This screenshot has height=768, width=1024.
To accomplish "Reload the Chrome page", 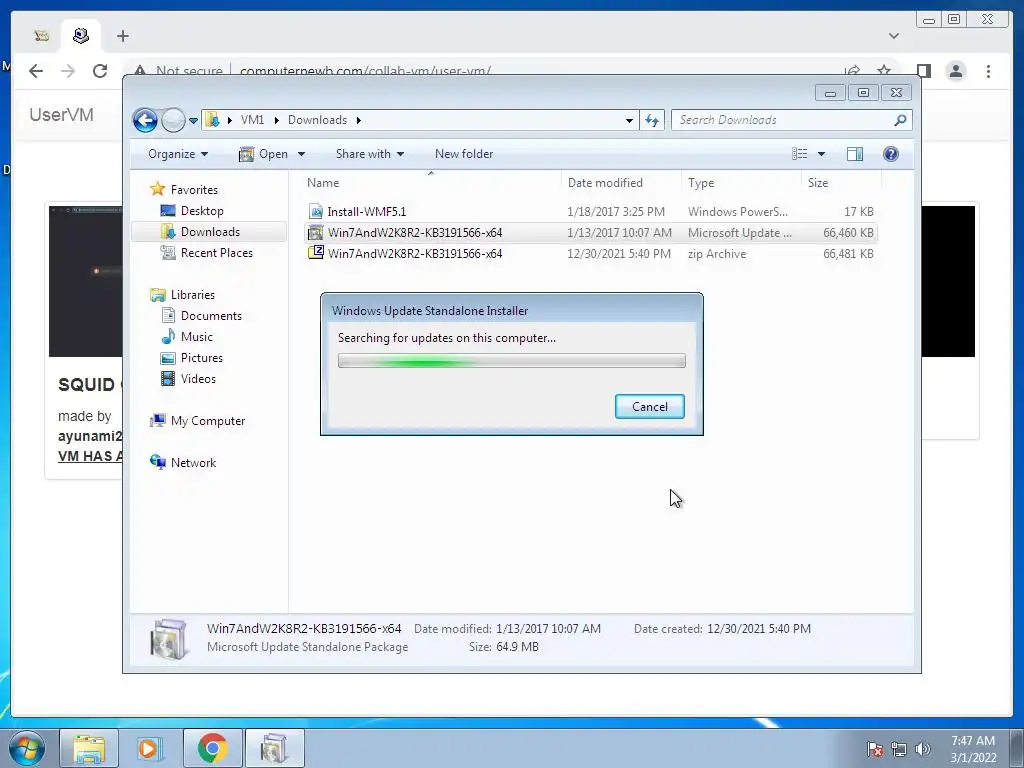I will pos(100,71).
